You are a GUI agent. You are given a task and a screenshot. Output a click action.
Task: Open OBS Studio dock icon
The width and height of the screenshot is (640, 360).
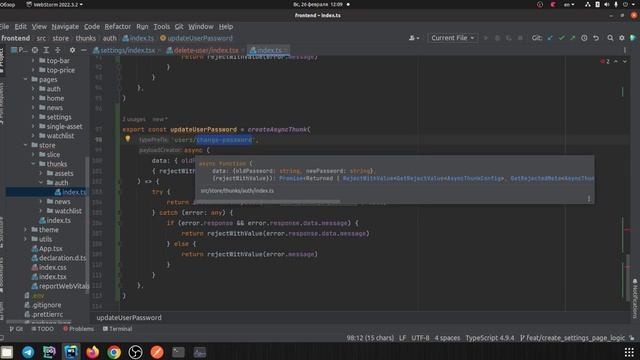136,352
